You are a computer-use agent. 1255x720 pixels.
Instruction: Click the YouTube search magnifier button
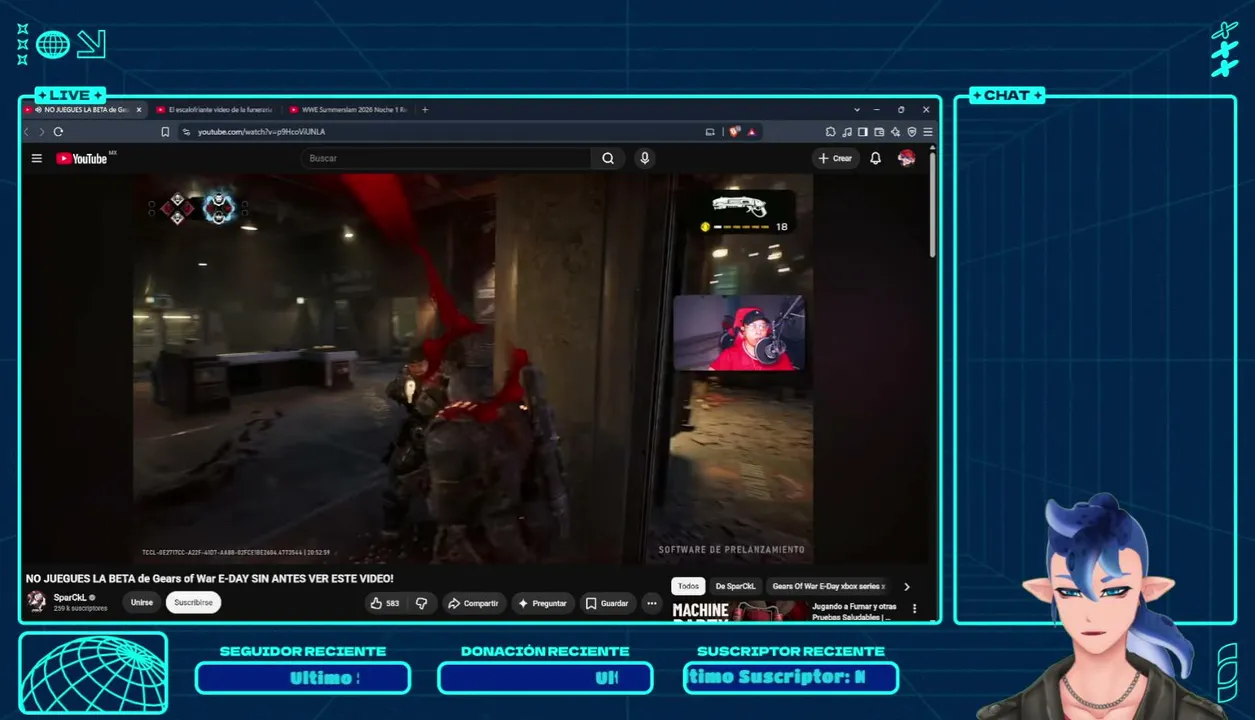[608, 158]
